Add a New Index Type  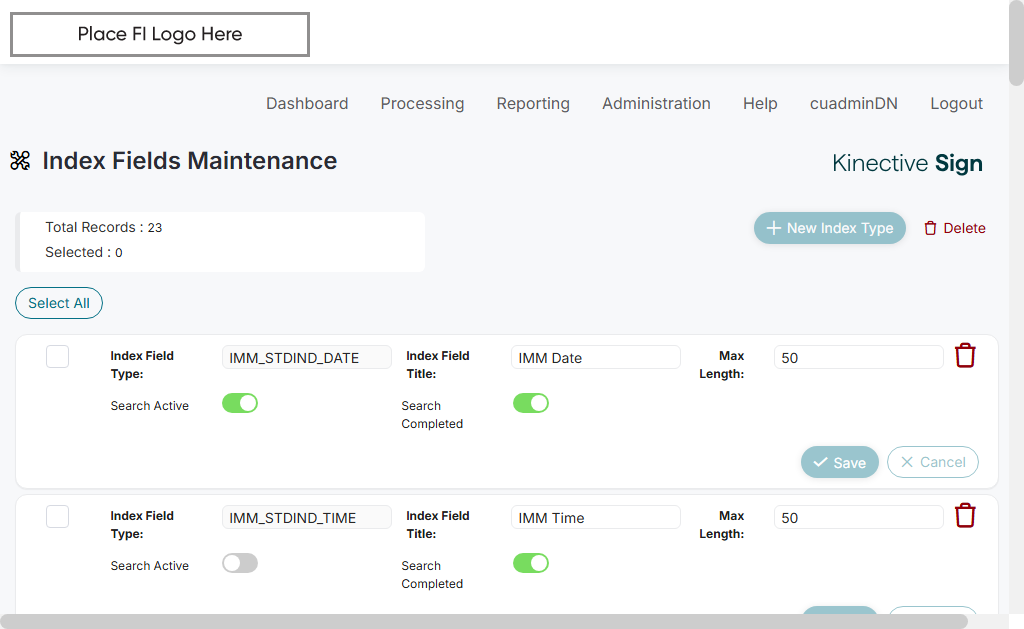(829, 228)
